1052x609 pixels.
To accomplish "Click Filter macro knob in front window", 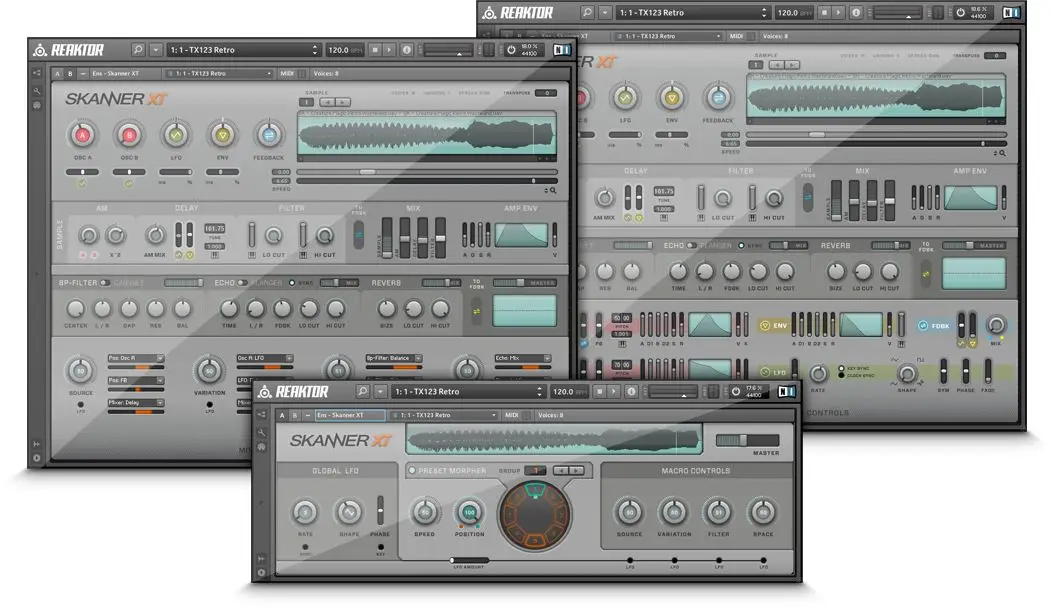I will click(x=719, y=512).
